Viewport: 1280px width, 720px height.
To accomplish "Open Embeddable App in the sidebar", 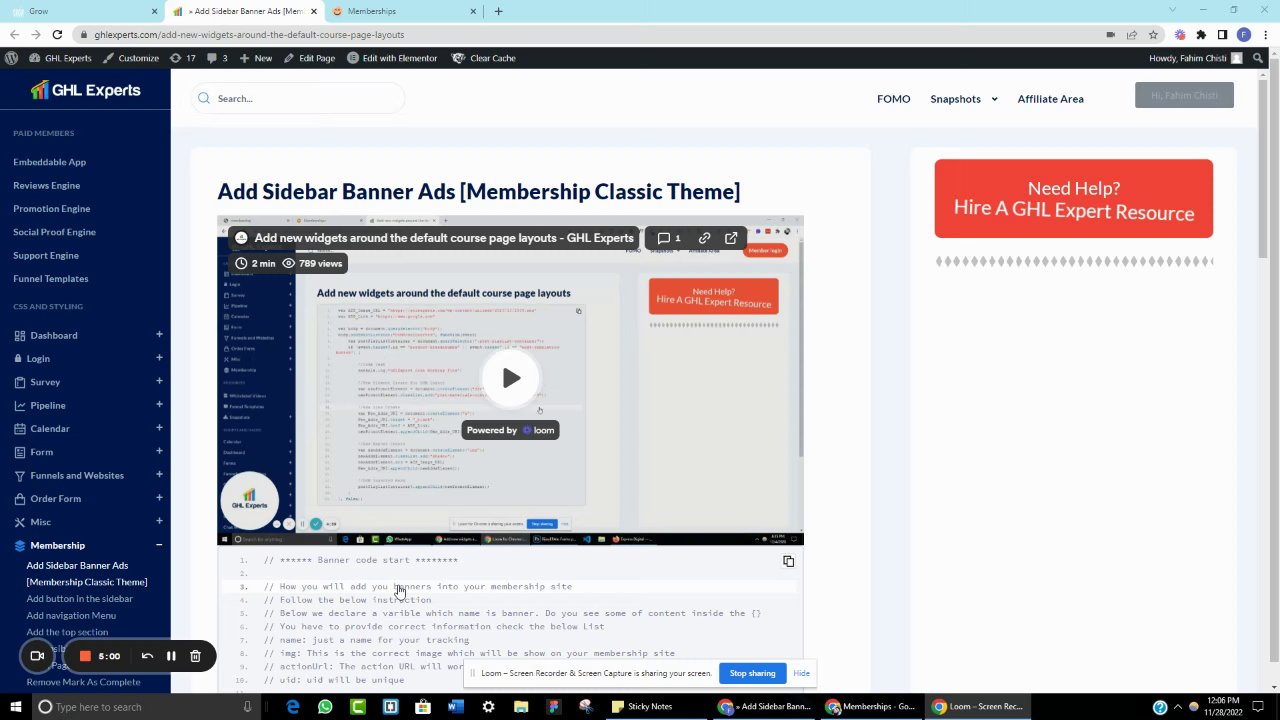I will pos(49,162).
